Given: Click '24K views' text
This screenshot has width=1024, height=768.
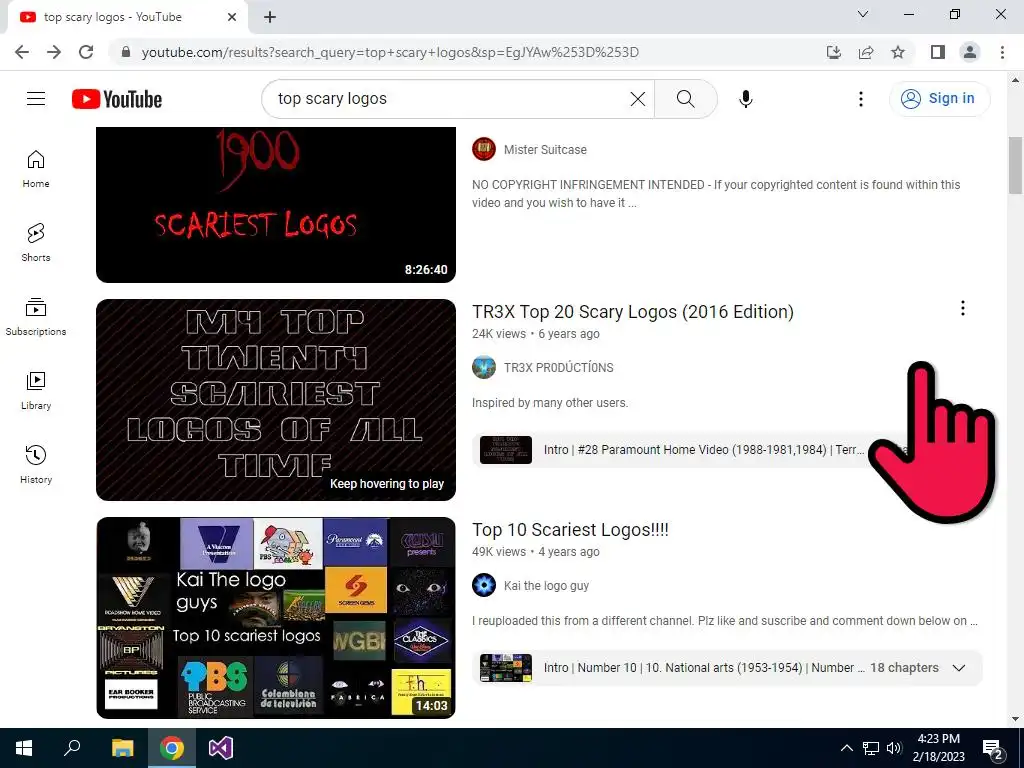Looking at the screenshot, I should click(x=499, y=334).
